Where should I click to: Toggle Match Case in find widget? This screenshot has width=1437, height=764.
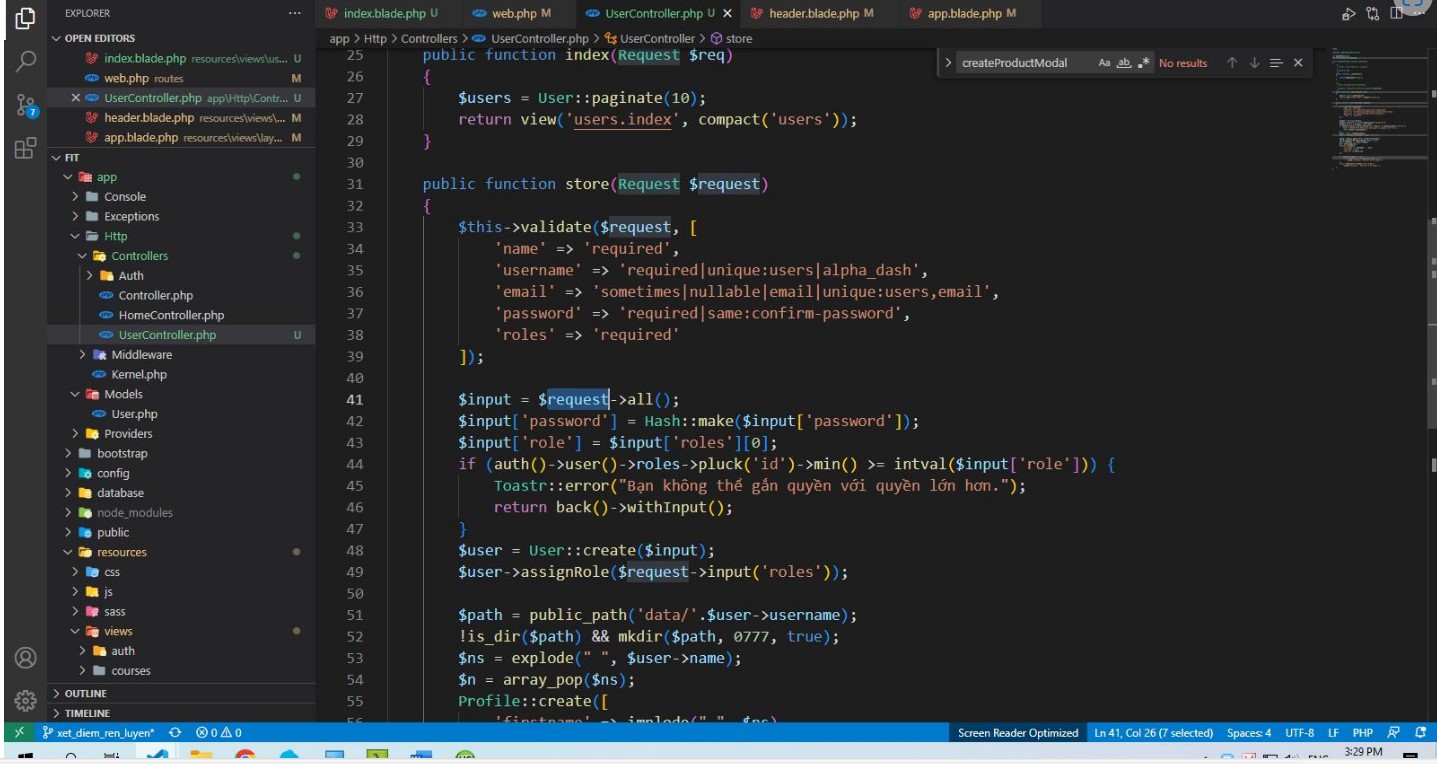pos(1104,63)
